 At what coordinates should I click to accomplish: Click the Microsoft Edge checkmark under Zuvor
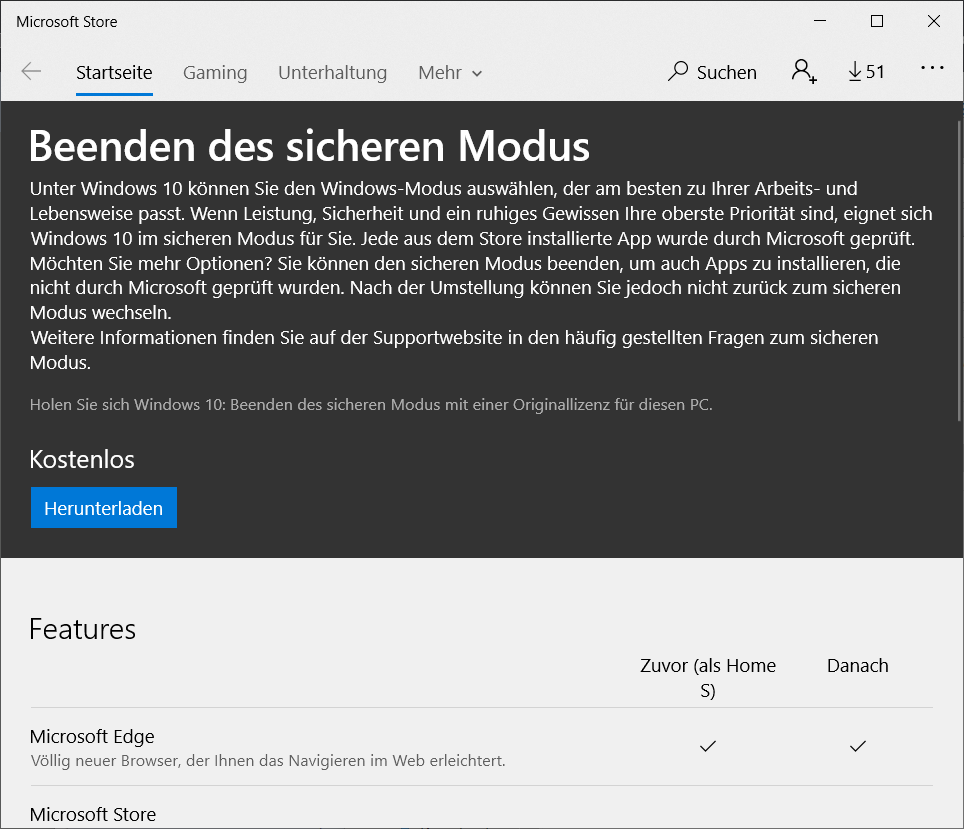click(708, 746)
